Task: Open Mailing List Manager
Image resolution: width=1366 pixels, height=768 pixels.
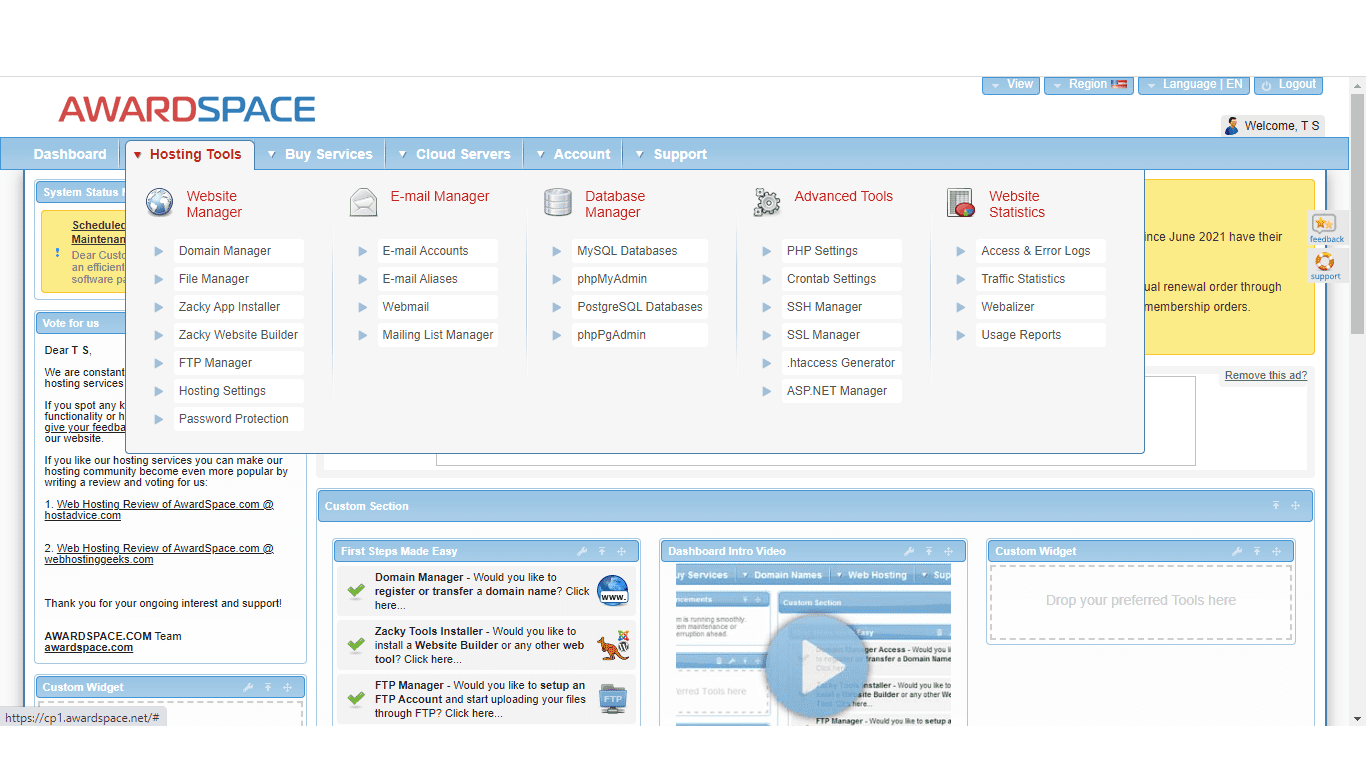Action: tap(438, 335)
